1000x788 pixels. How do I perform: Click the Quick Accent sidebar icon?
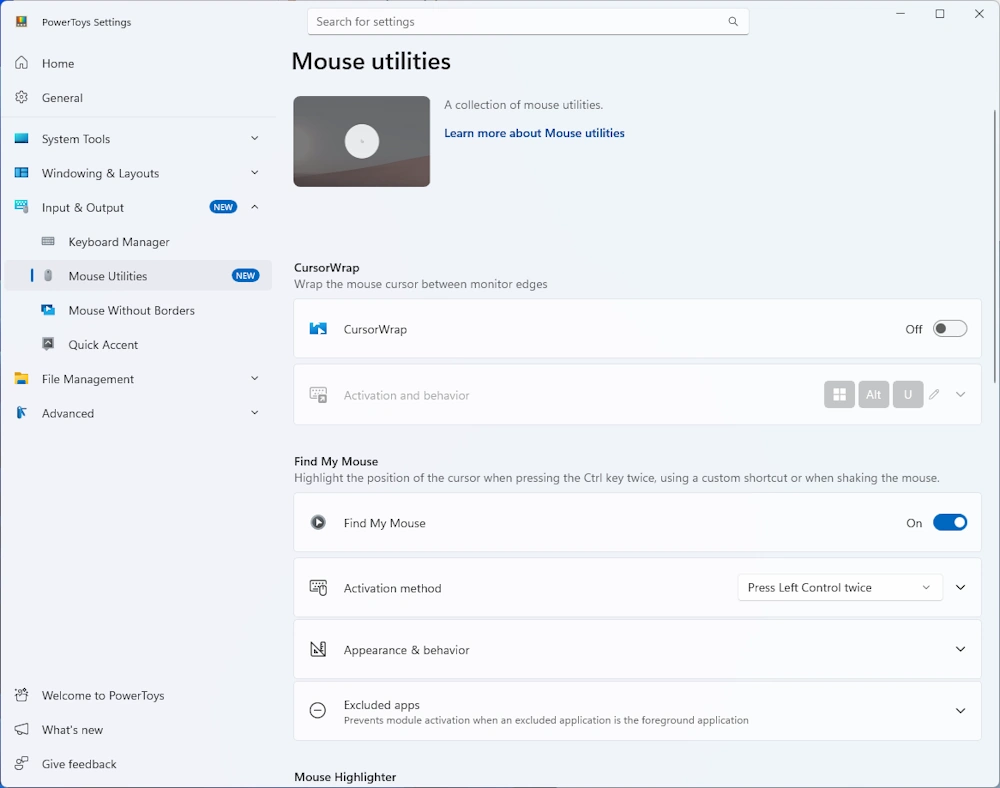(x=48, y=344)
